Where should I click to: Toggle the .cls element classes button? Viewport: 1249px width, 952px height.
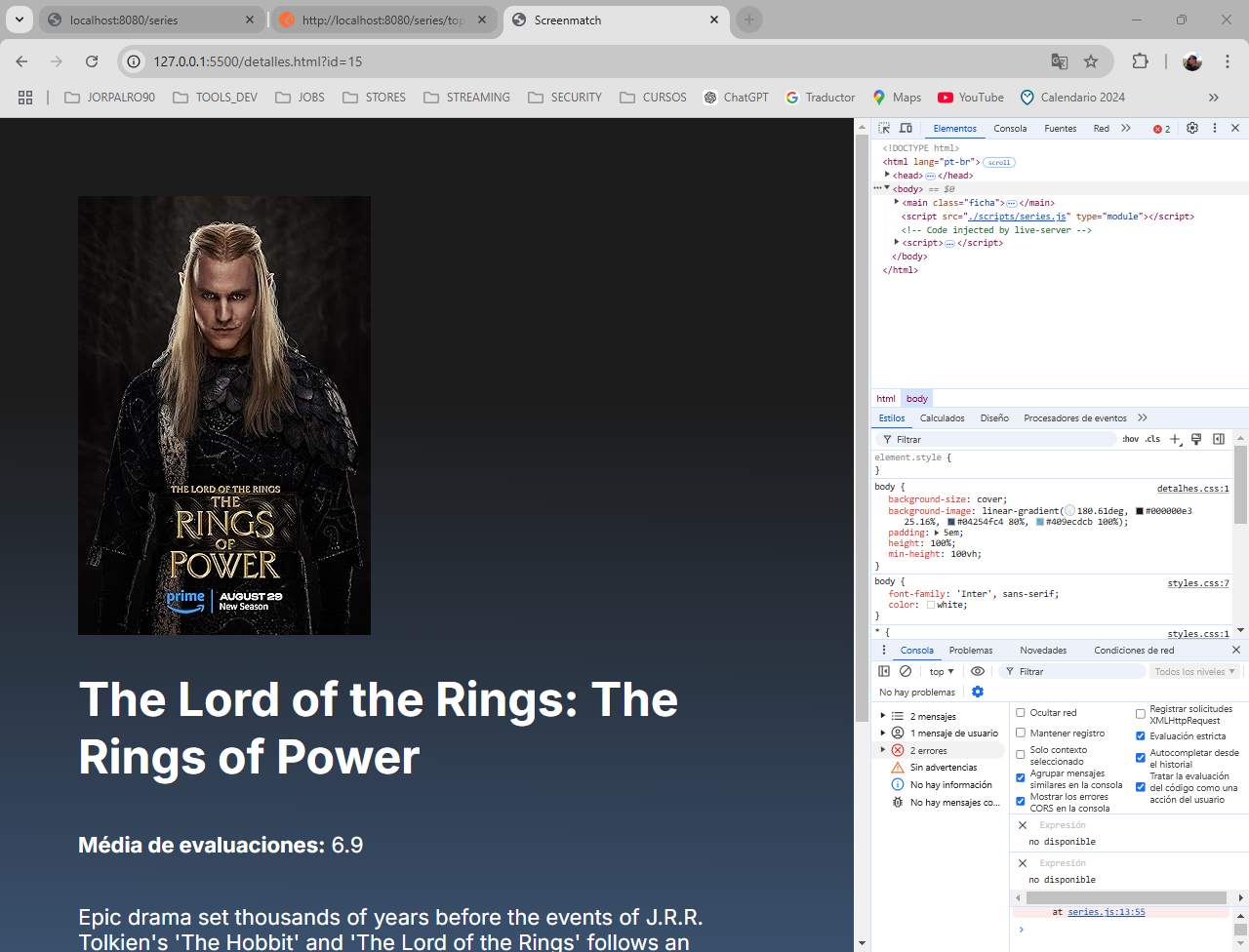1152,439
